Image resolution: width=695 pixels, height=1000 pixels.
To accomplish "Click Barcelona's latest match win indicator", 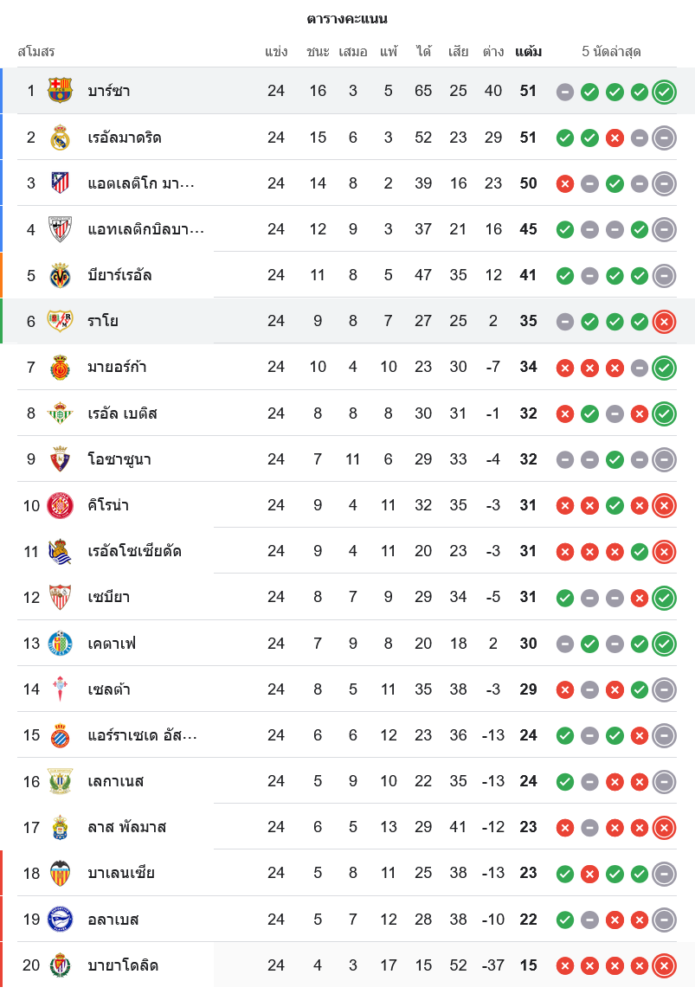I will click(664, 92).
